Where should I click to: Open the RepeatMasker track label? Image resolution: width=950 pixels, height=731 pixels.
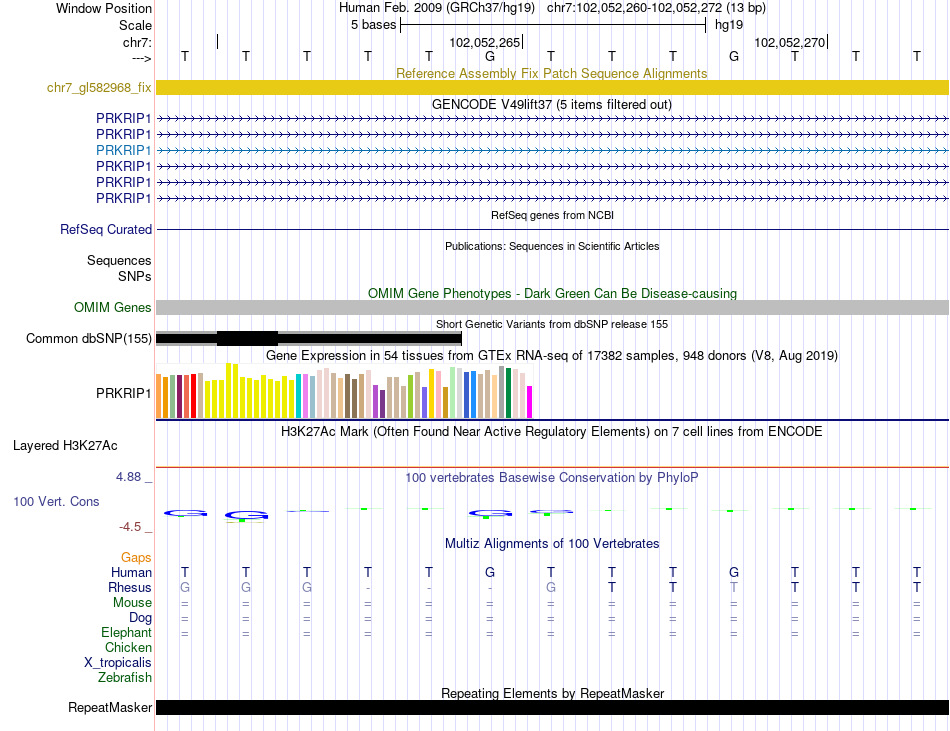110,708
